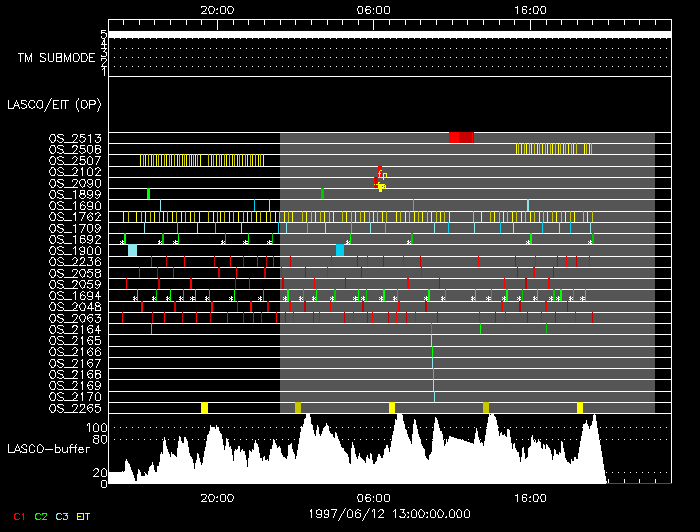The image size is (700, 532).
Task: Click the TM SUBMODE axis label
Action: click(56, 58)
